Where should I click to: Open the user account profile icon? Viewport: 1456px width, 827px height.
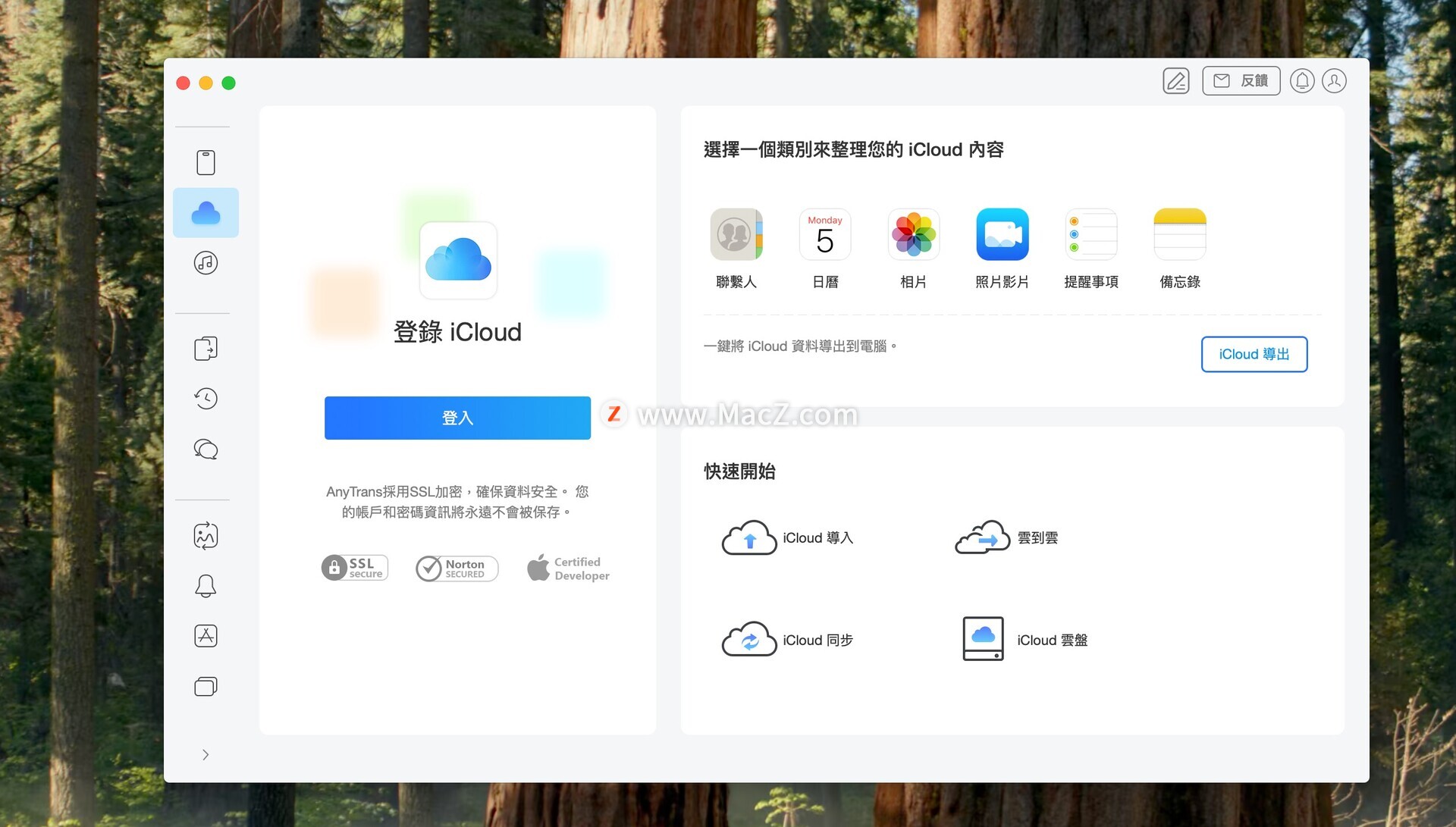coord(1335,81)
